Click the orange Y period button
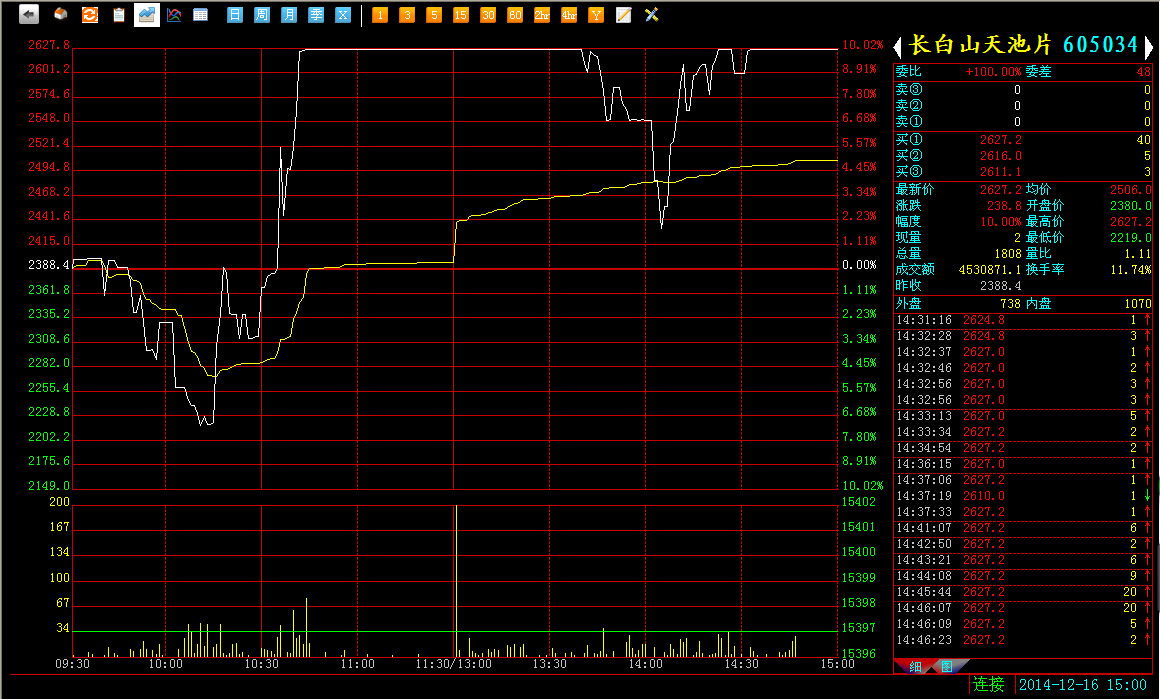Viewport: 1160px width, 699px height. (x=596, y=15)
